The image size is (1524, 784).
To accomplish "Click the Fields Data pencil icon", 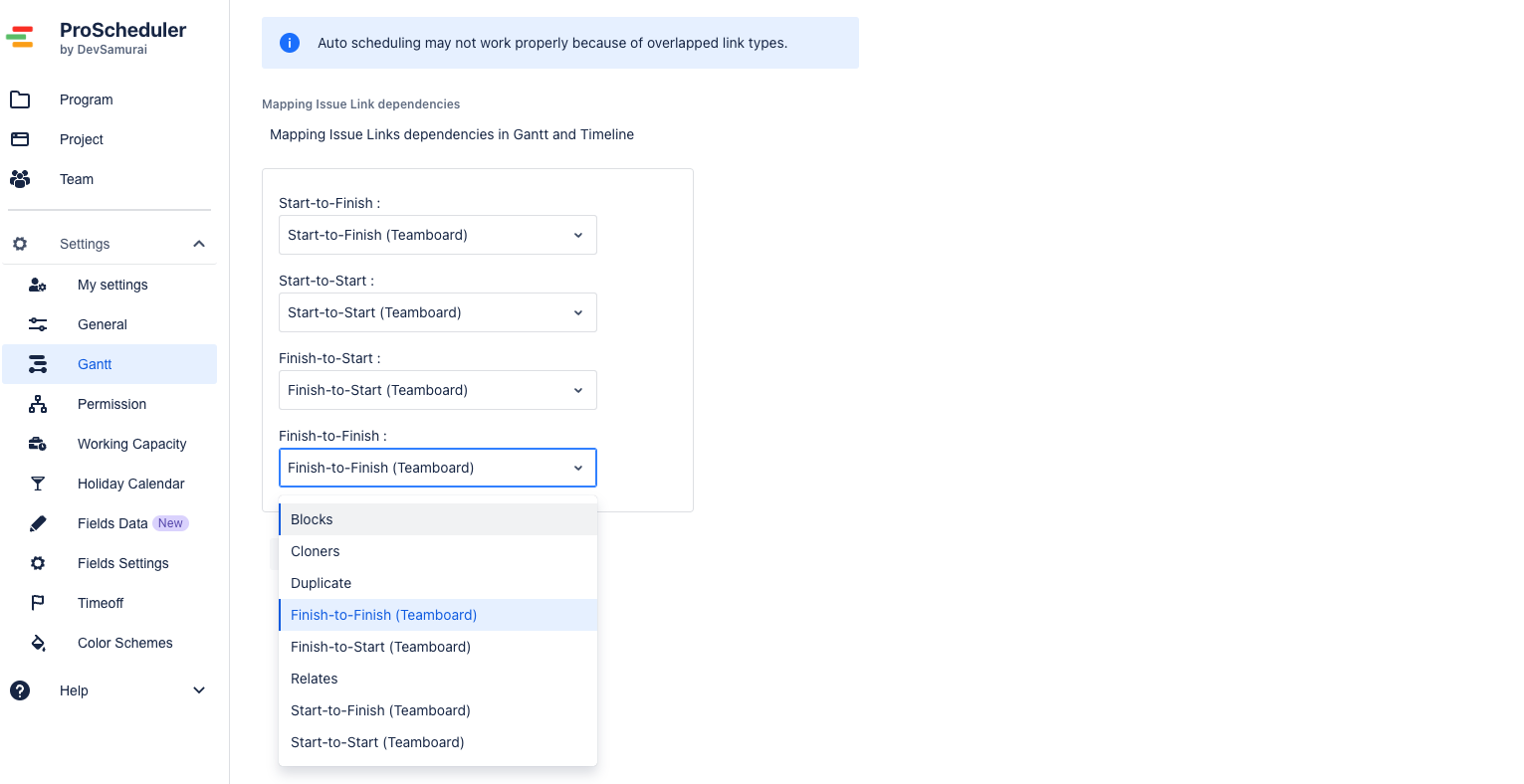I will 38,523.
